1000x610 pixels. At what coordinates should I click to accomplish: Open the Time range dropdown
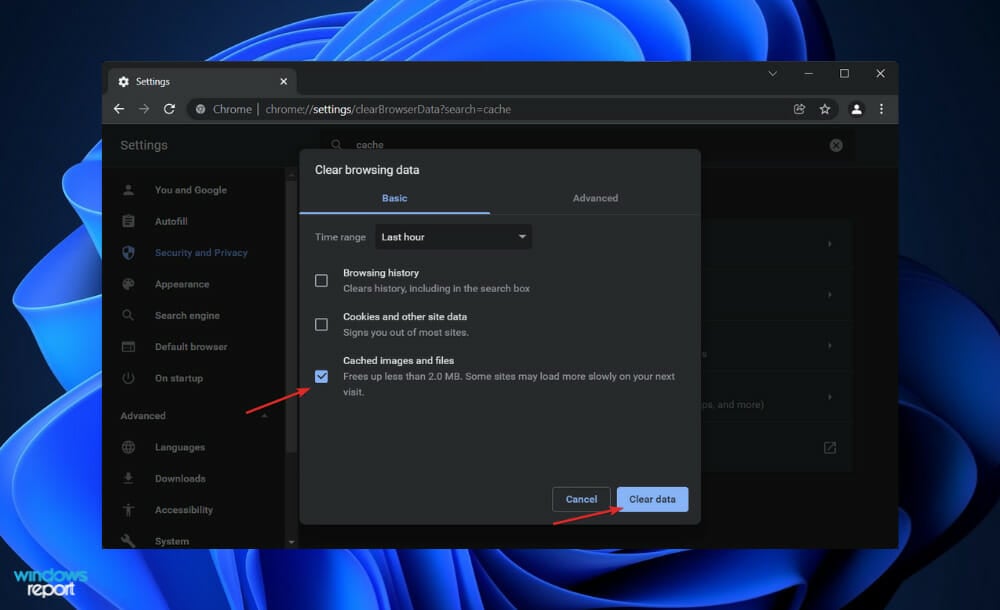(x=453, y=237)
